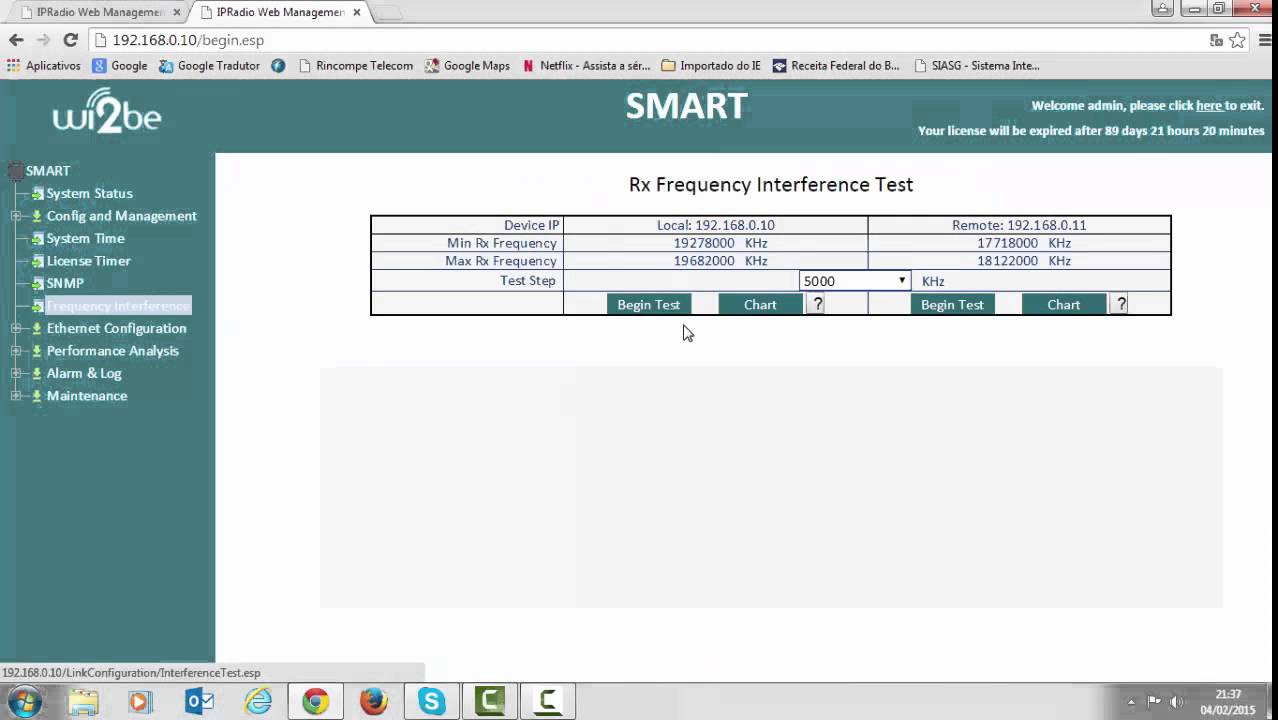
Task: Select the Frequency Interference tree item
Action: 118,306
